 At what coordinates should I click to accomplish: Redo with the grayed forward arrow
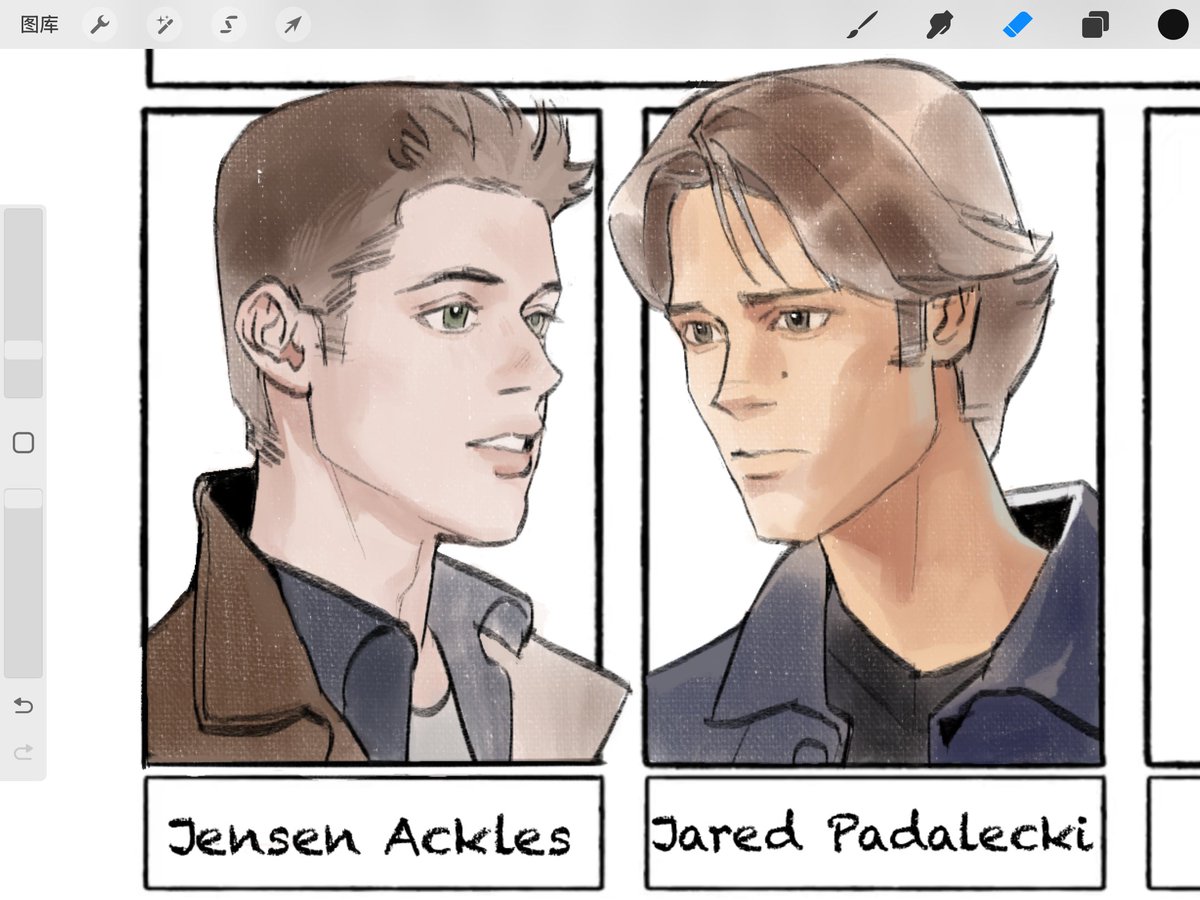tap(23, 751)
